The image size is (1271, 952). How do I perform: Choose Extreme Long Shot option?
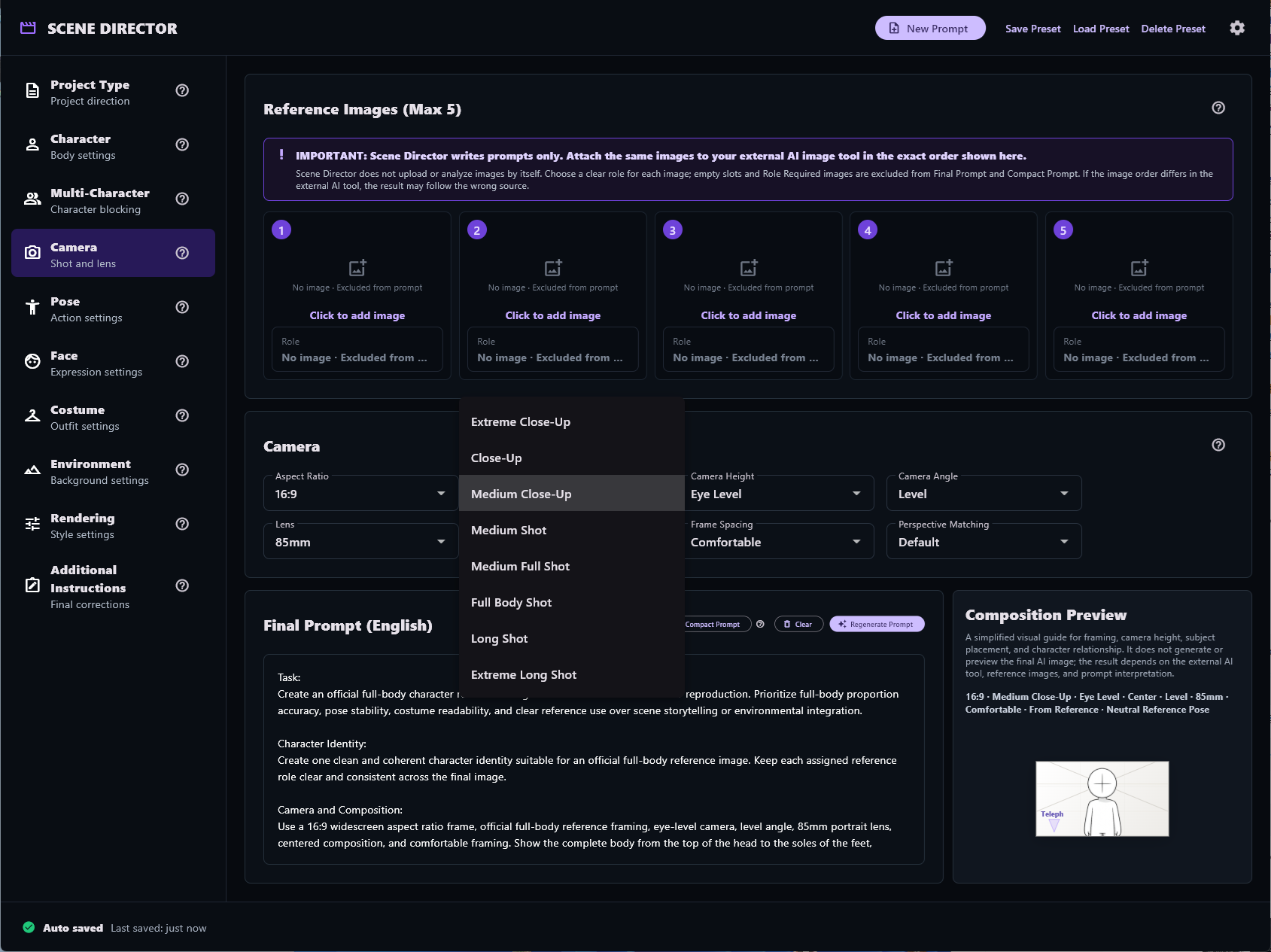click(572, 674)
